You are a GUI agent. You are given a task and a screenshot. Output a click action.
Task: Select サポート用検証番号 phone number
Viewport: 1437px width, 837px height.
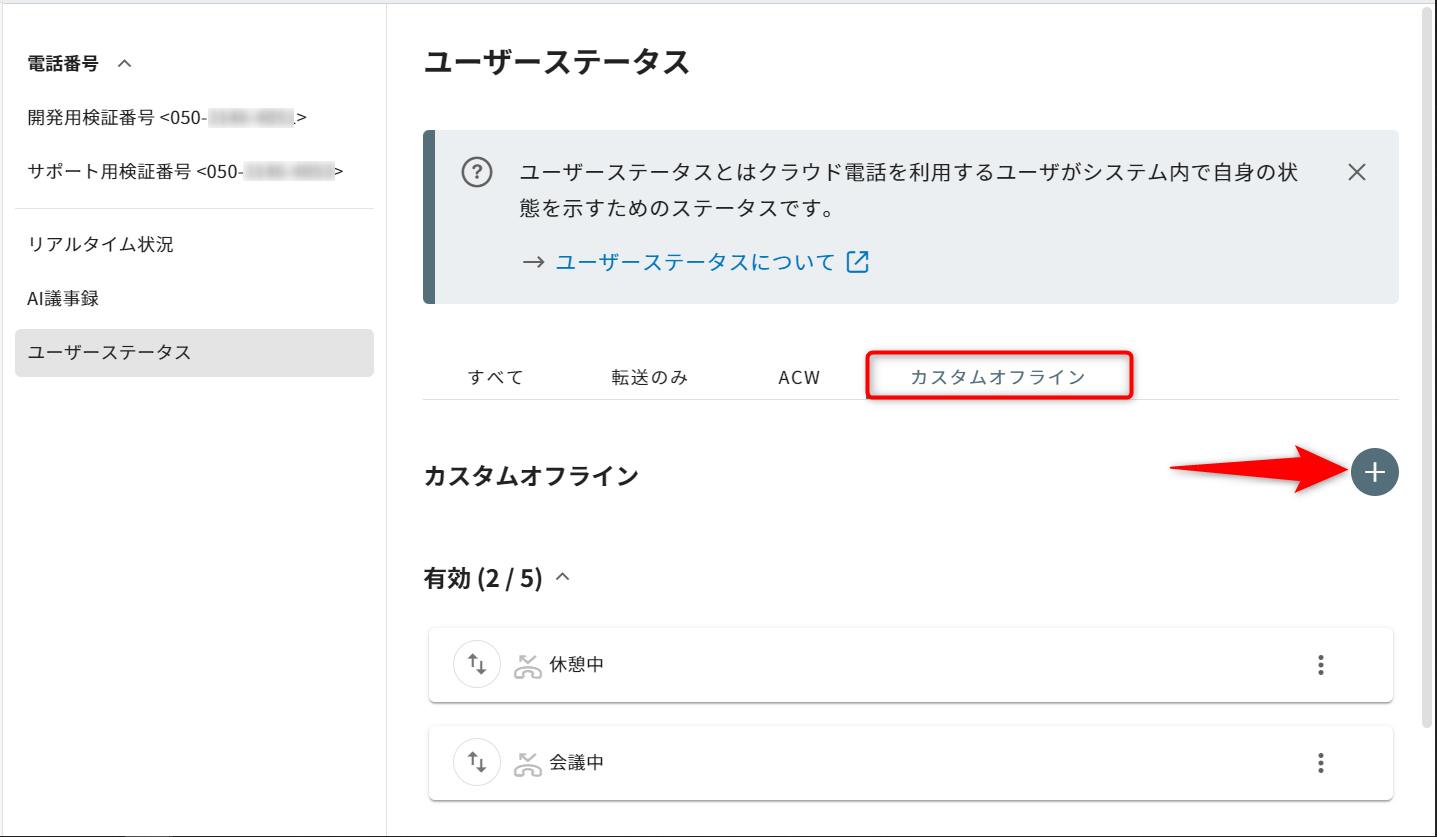tap(185, 171)
